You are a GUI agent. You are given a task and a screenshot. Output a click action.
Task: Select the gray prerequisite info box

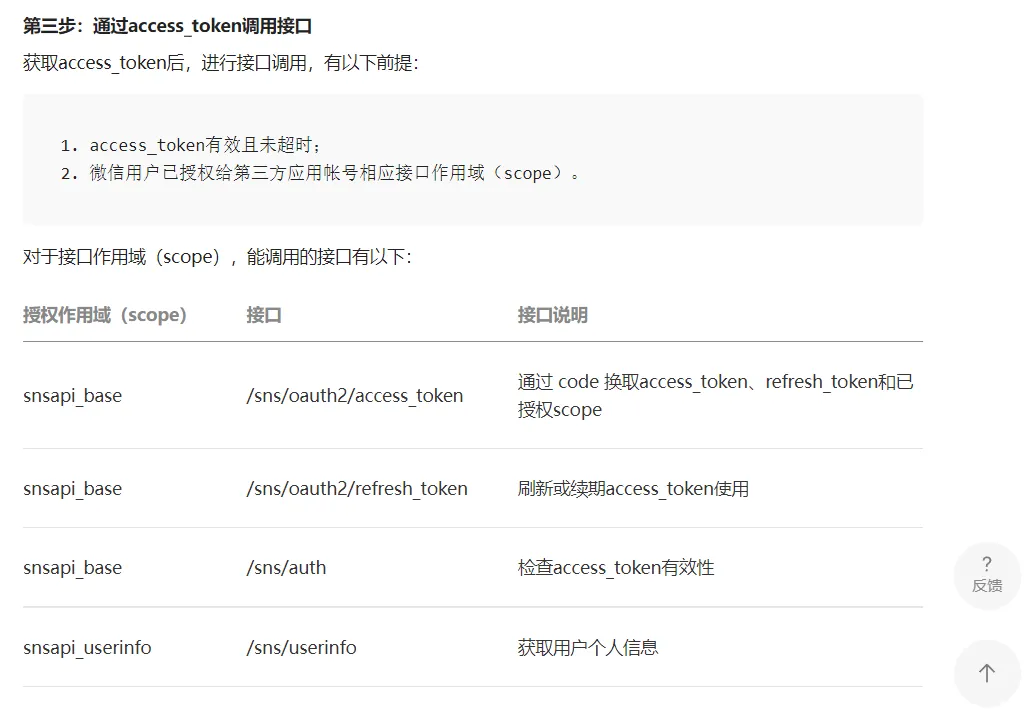473,158
